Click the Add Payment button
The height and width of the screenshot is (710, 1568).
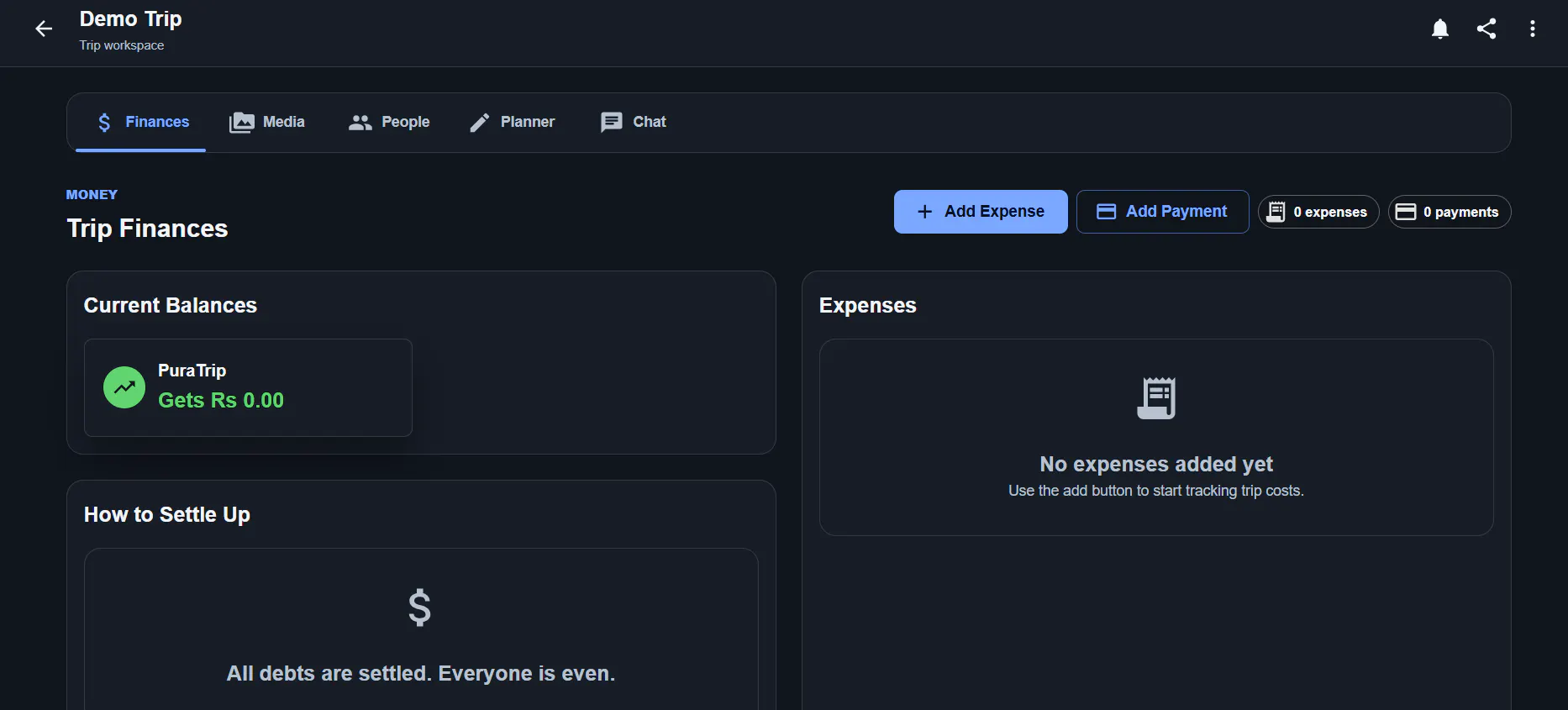(1163, 212)
